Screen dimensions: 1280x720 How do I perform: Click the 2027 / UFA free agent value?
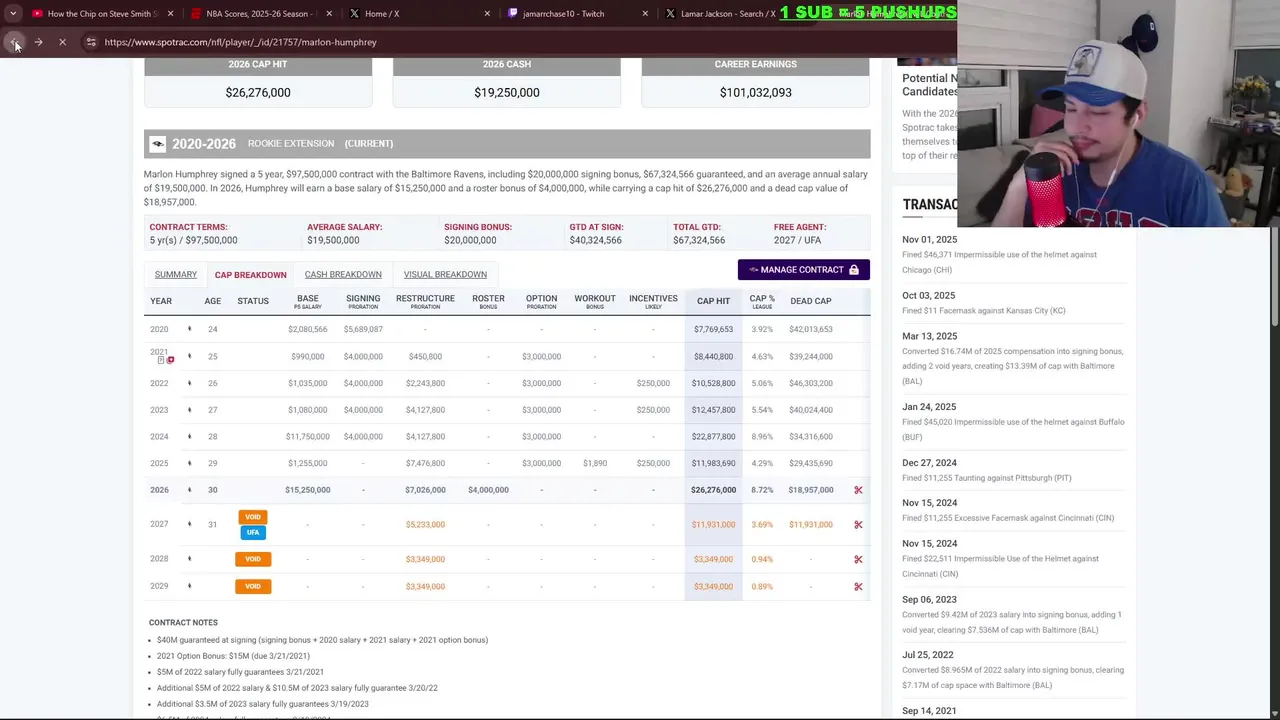(797, 240)
